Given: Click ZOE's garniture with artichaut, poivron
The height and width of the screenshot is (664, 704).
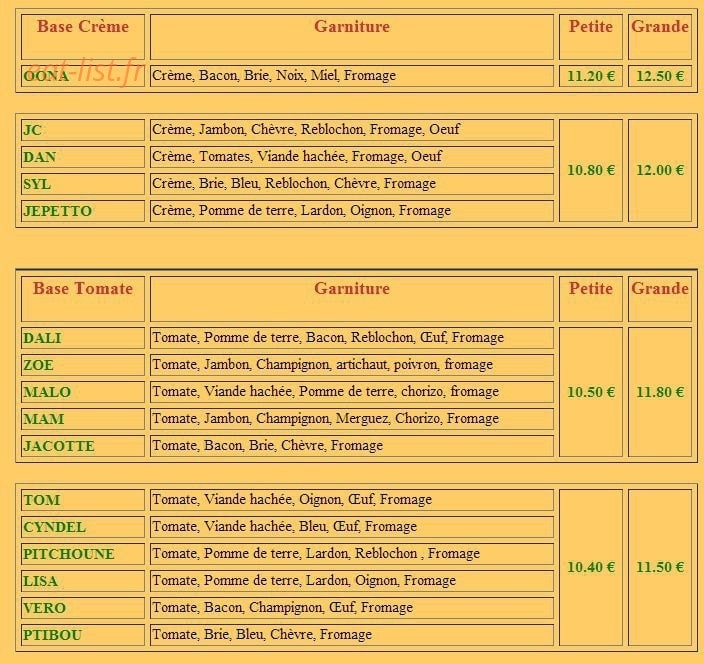Looking at the screenshot, I should click(322, 365).
